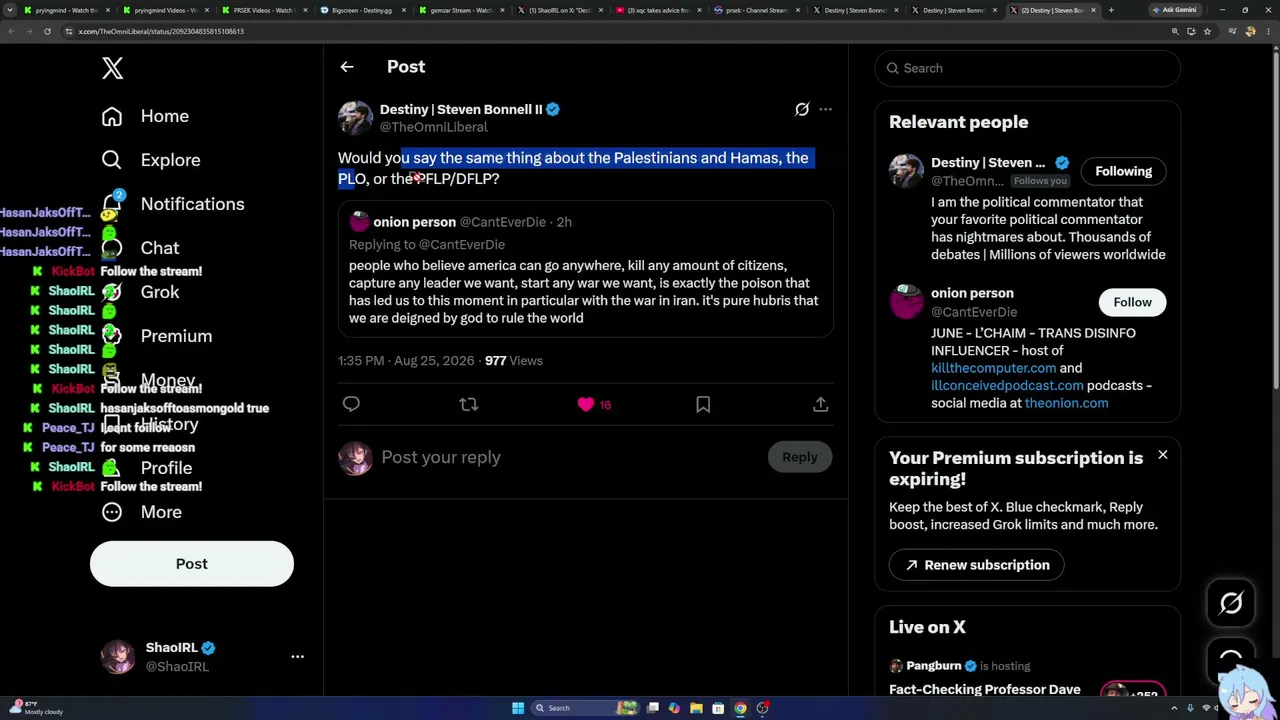The height and width of the screenshot is (720, 1280).
Task: Click the Home house icon
Action: (x=112, y=116)
